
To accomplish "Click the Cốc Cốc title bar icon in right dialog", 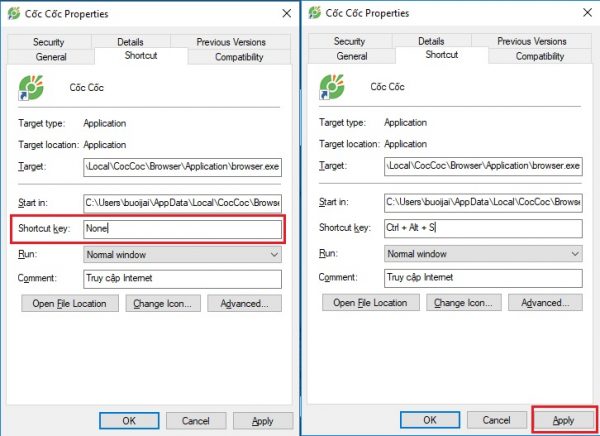I will click(315, 13).
